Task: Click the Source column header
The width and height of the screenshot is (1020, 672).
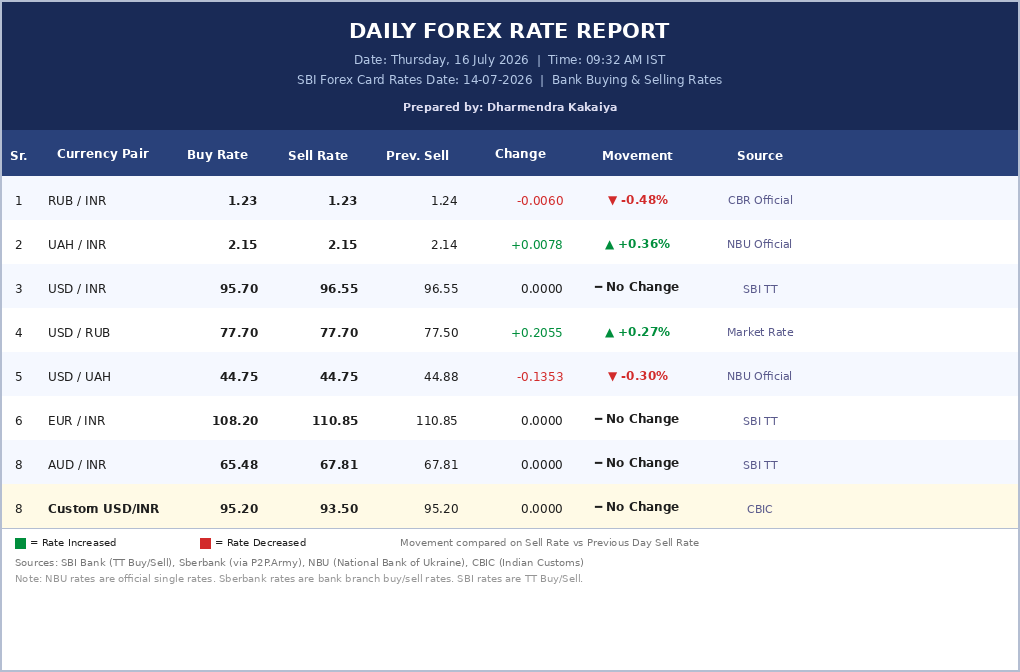Action: click(x=760, y=155)
